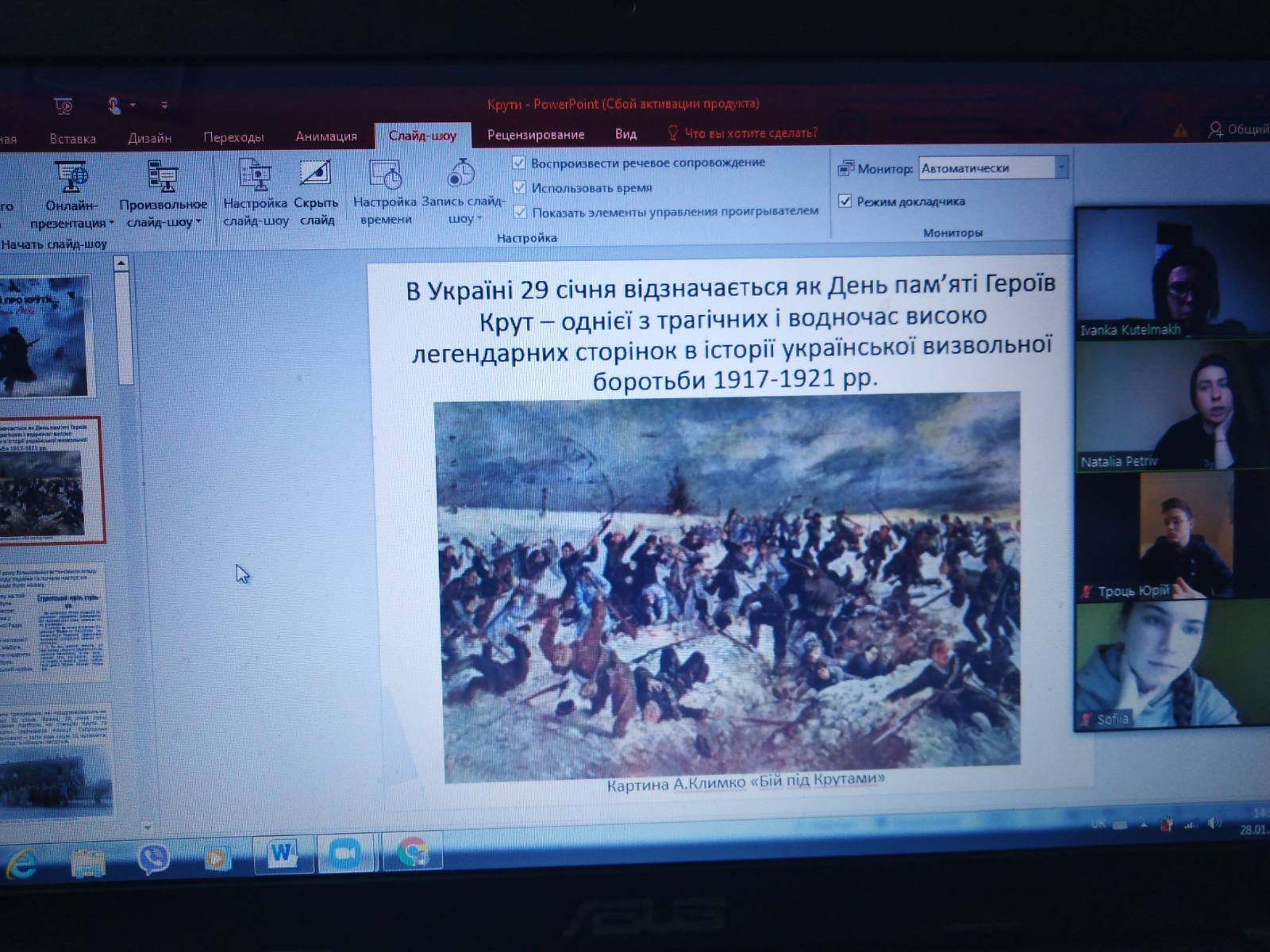Click the slide panel scrollbar thumb

coord(125,327)
